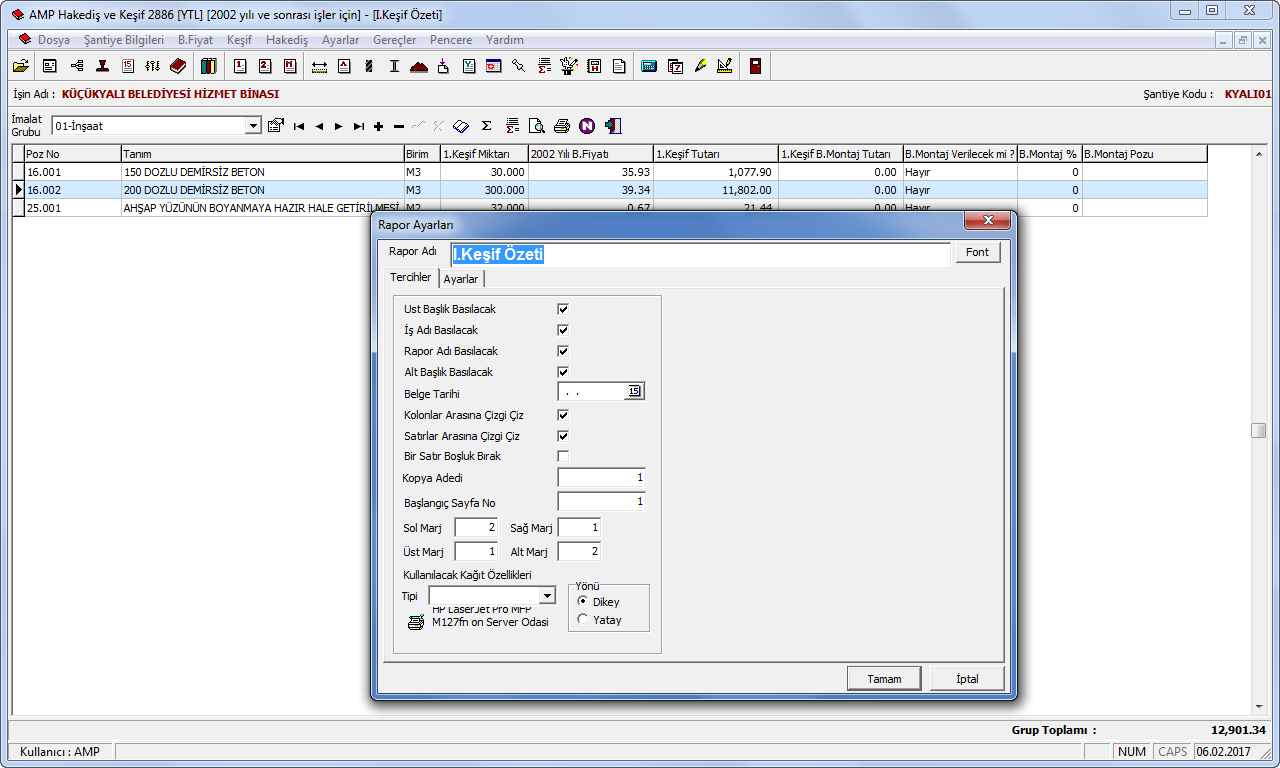This screenshot has width=1280, height=768.
Task: Click the red book icon in toolbar
Action: pyautogui.click(x=178, y=67)
